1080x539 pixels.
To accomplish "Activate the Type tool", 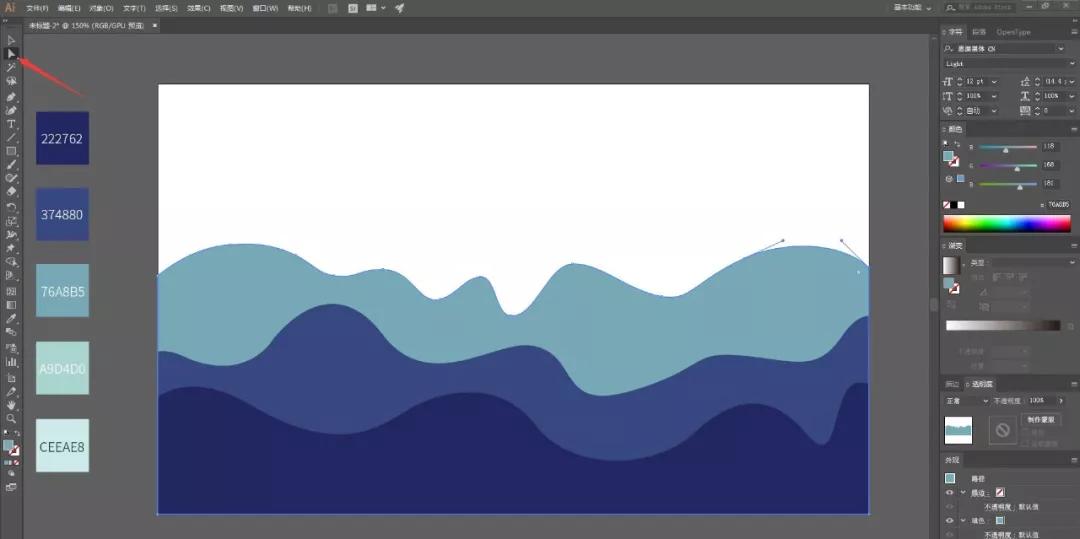I will click(x=11, y=124).
